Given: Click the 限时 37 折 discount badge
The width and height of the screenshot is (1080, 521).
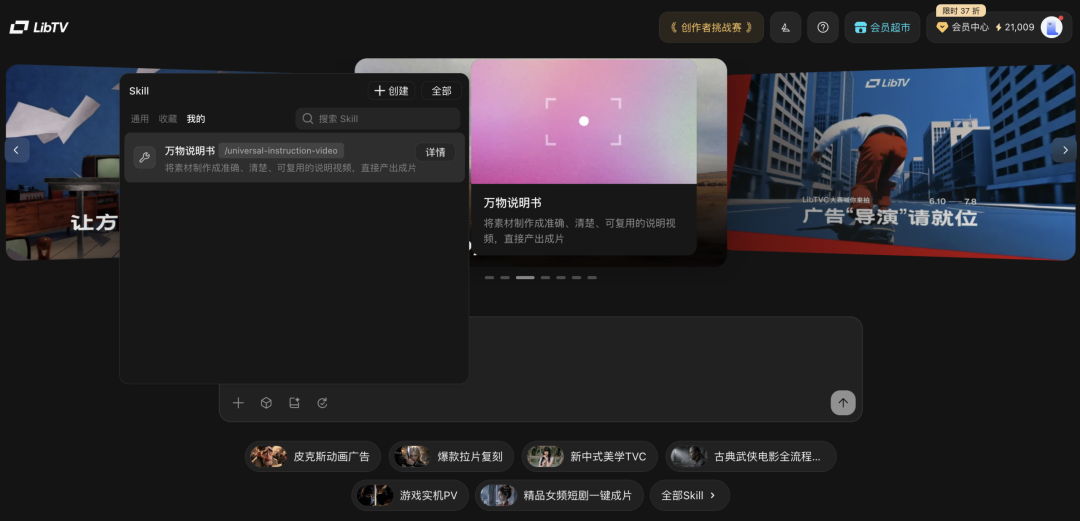Looking at the screenshot, I should click(x=961, y=10).
